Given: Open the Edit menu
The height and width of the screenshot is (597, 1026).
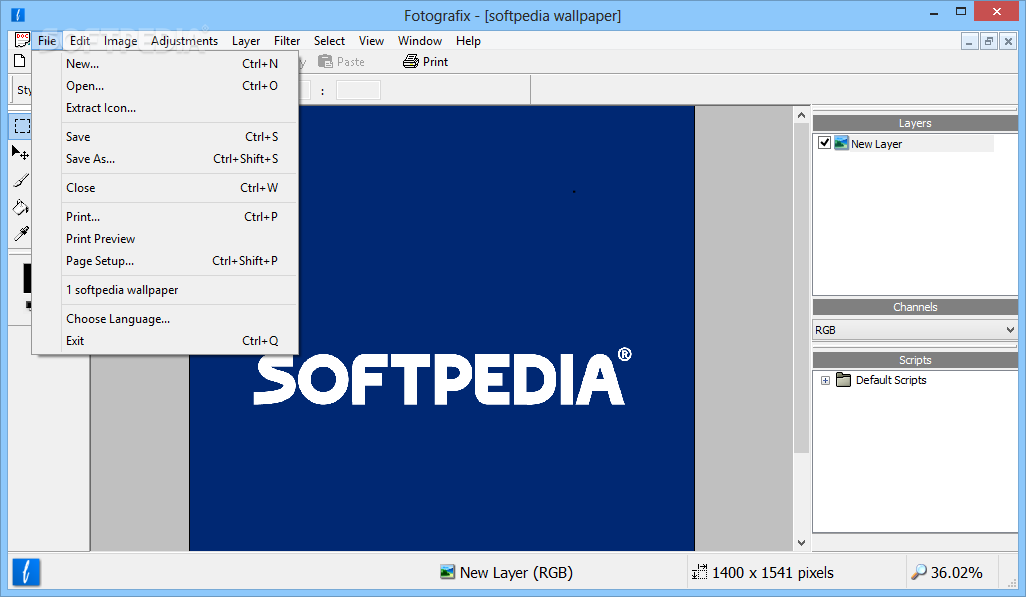Looking at the screenshot, I should coord(80,41).
